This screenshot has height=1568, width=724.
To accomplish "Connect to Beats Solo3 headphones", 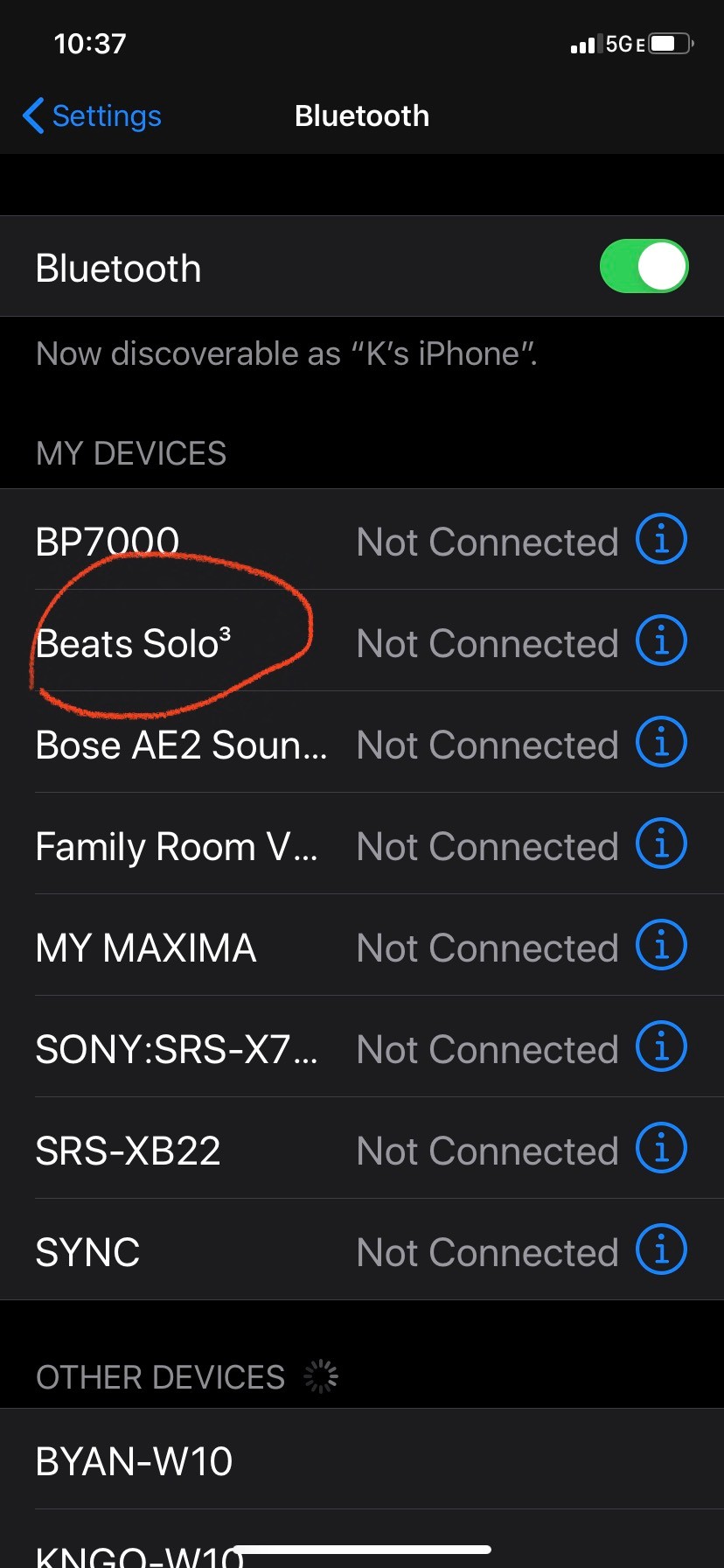I will pos(134,644).
